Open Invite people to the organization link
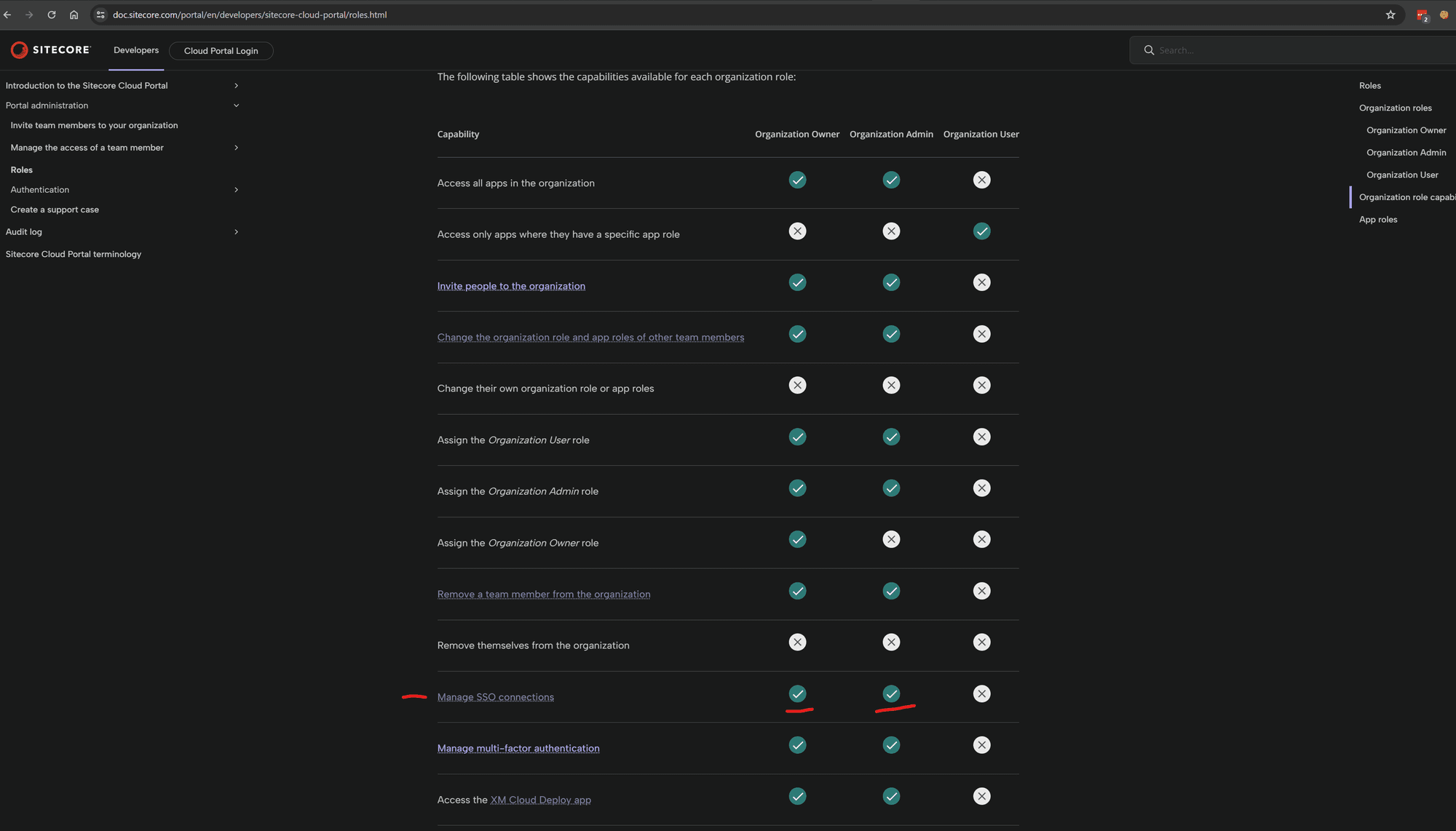Screen dimensions: 1456x831 click(511, 286)
